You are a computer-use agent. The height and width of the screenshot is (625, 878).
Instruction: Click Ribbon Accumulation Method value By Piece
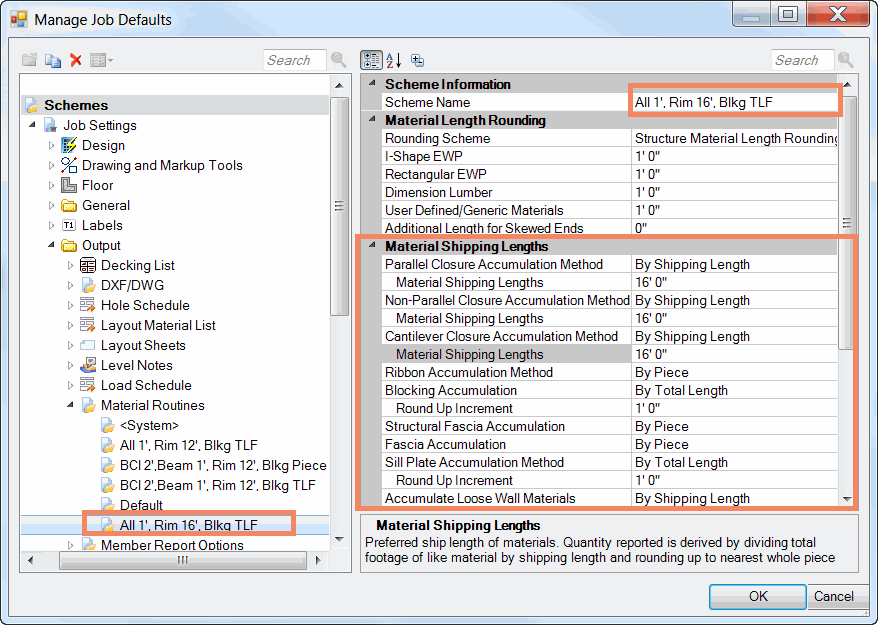(x=734, y=372)
